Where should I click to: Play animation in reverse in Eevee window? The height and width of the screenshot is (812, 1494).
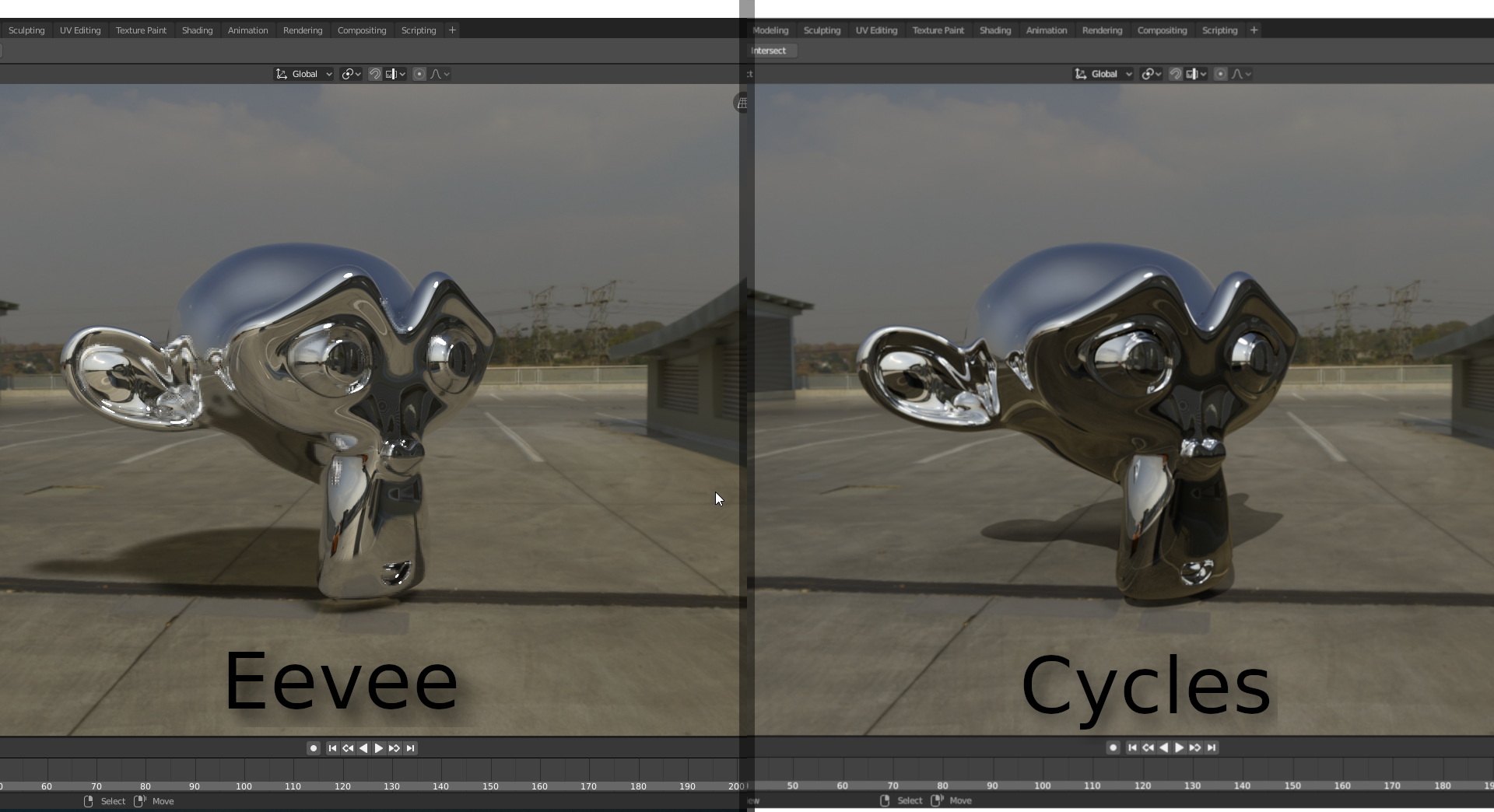click(363, 748)
